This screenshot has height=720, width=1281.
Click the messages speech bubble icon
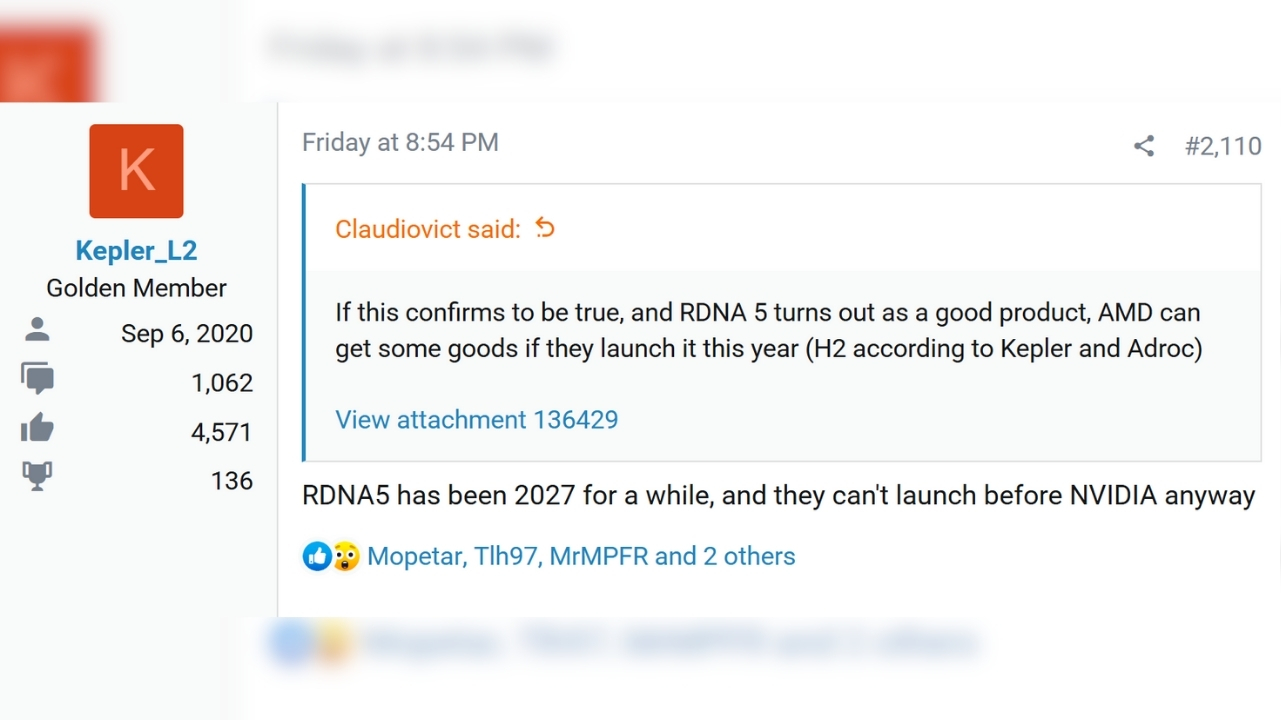tap(37, 379)
